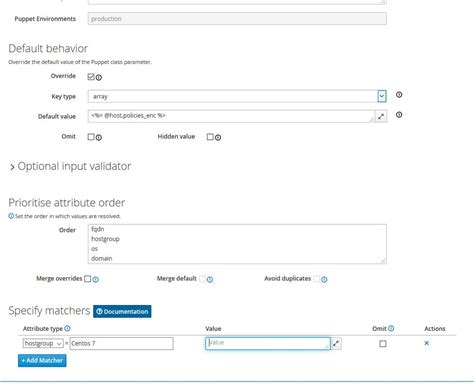
Task: Toggle the Override checkbox
Action: 91,77
